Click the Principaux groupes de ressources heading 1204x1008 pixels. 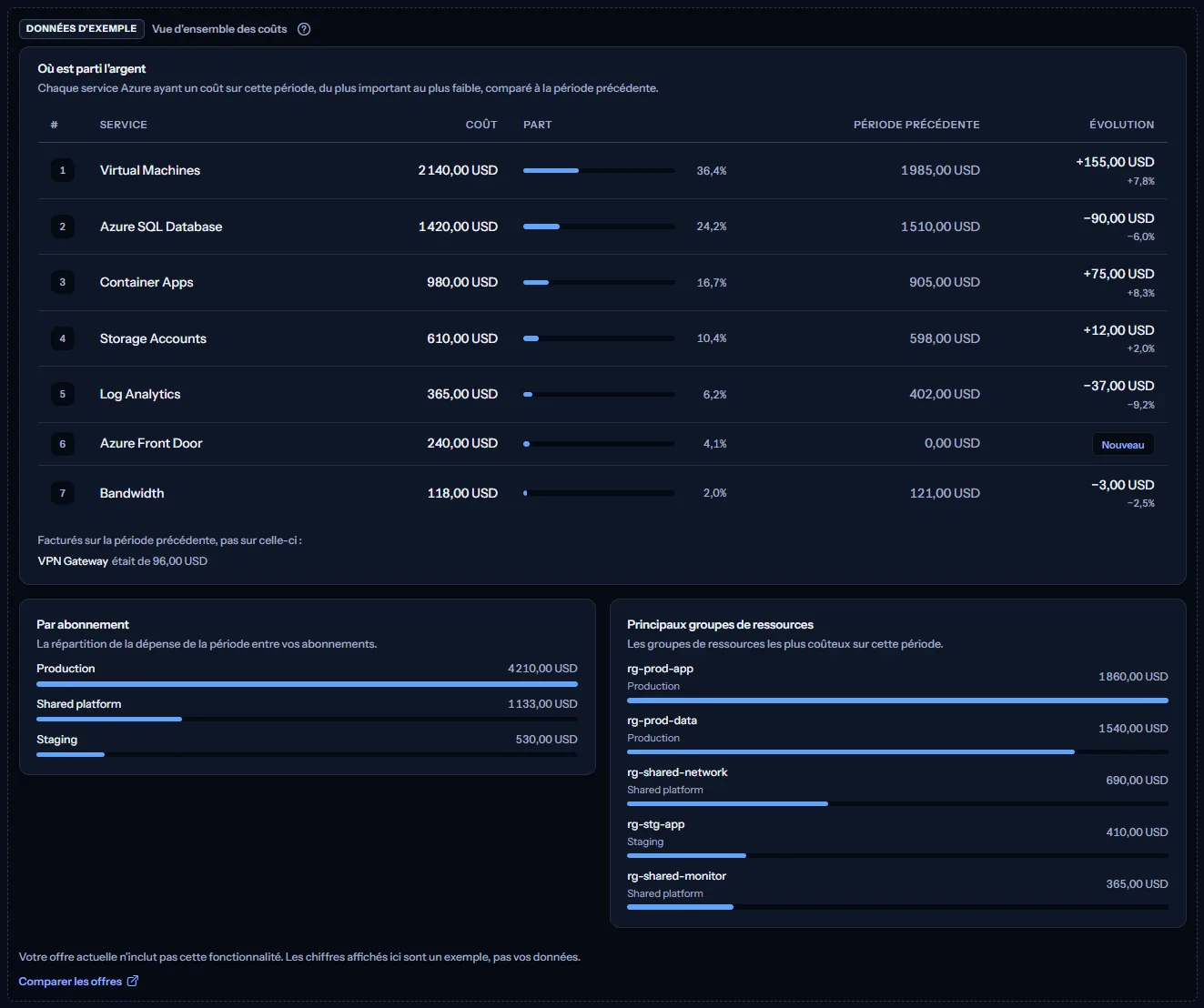pos(721,625)
